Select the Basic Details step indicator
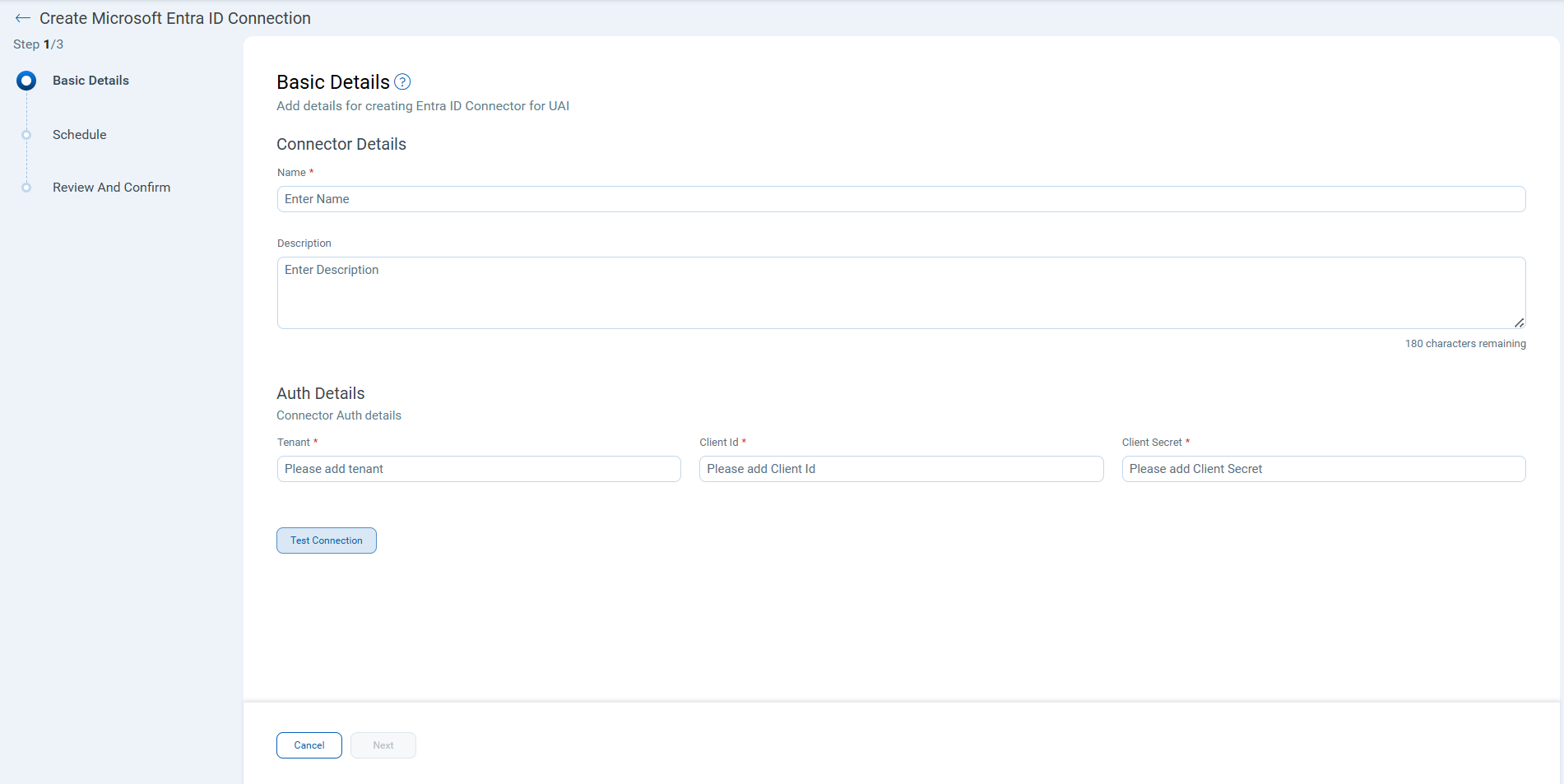Image resolution: width=1564 pixels, height=784 pixels. (26, 81)
